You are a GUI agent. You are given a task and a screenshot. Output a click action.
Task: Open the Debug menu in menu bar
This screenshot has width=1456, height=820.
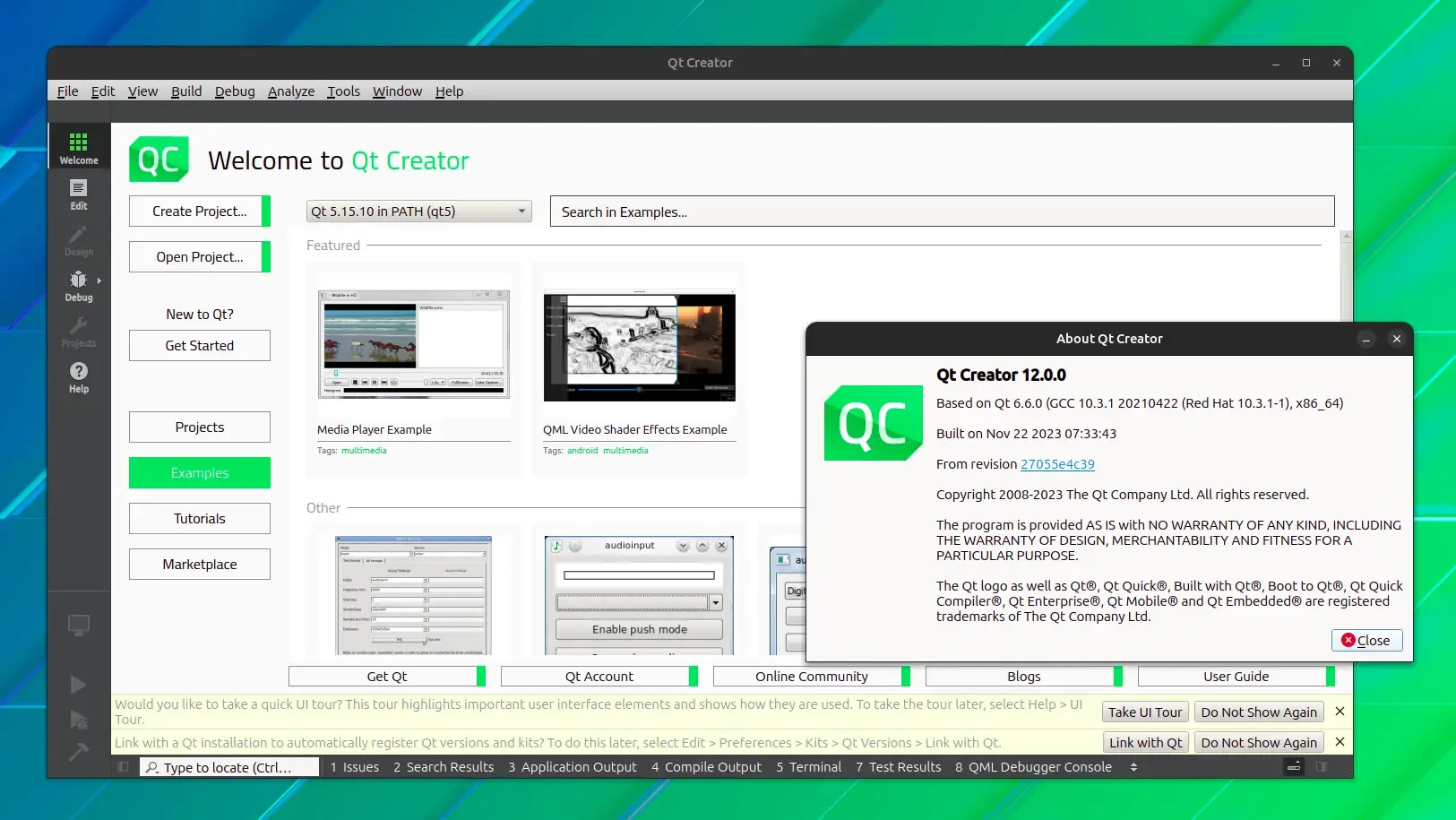pyautogui.click(x=235, y=91)
